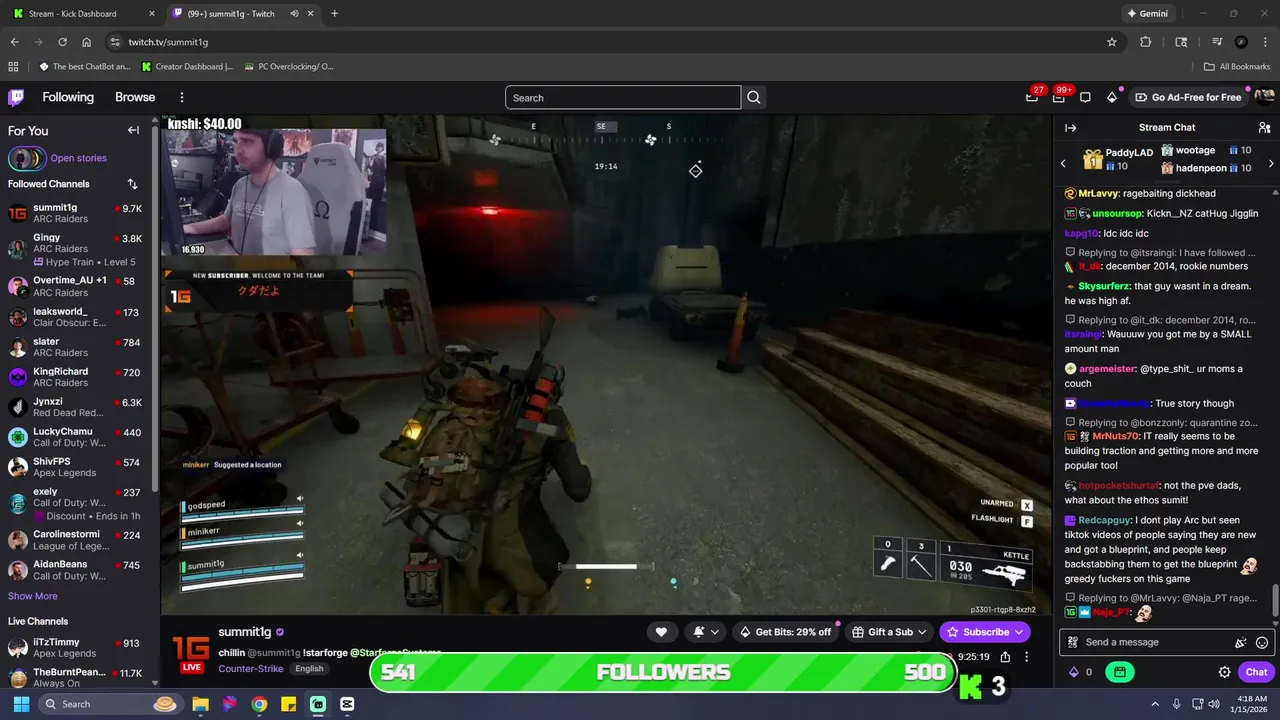1280x720 pixels.
Task: Click the magnifier search button
Action: click(x=754, y=97)
